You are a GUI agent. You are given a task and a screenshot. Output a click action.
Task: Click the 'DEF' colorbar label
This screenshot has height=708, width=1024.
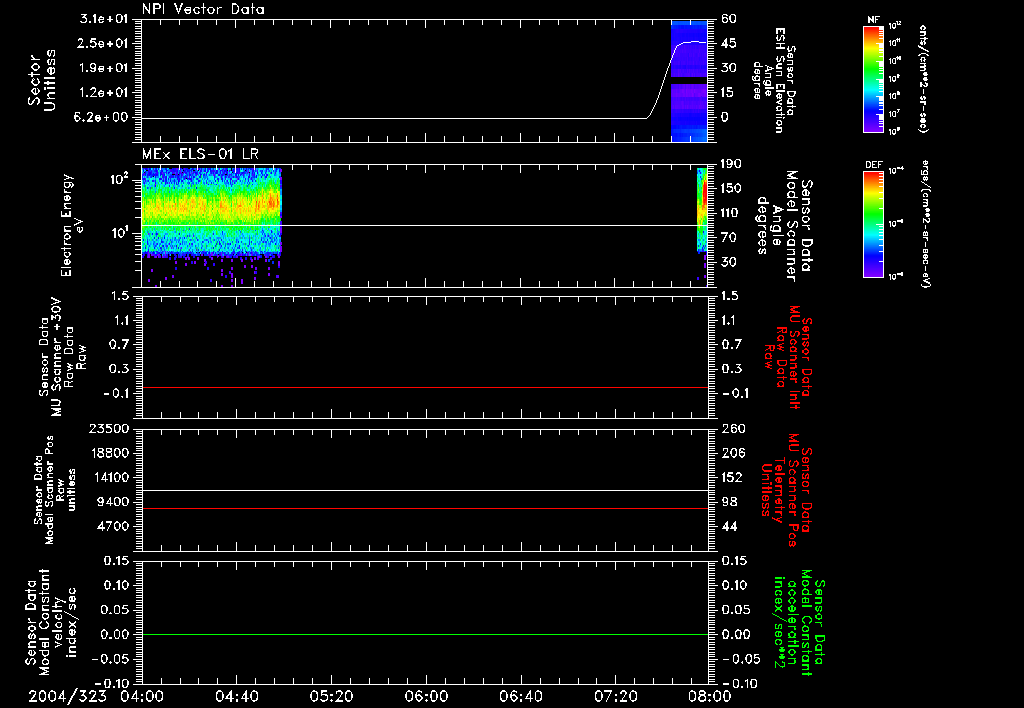pos(874,165)
